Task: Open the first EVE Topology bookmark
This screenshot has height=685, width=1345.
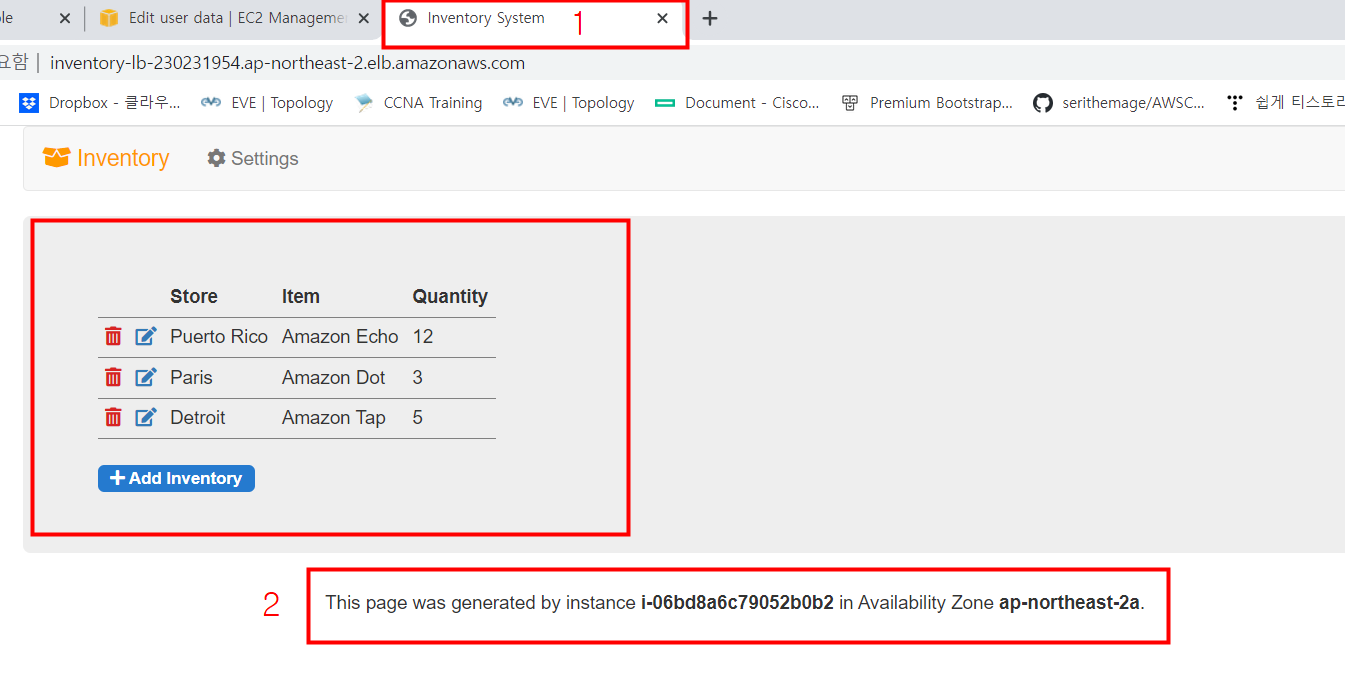Action: [267, 102]
